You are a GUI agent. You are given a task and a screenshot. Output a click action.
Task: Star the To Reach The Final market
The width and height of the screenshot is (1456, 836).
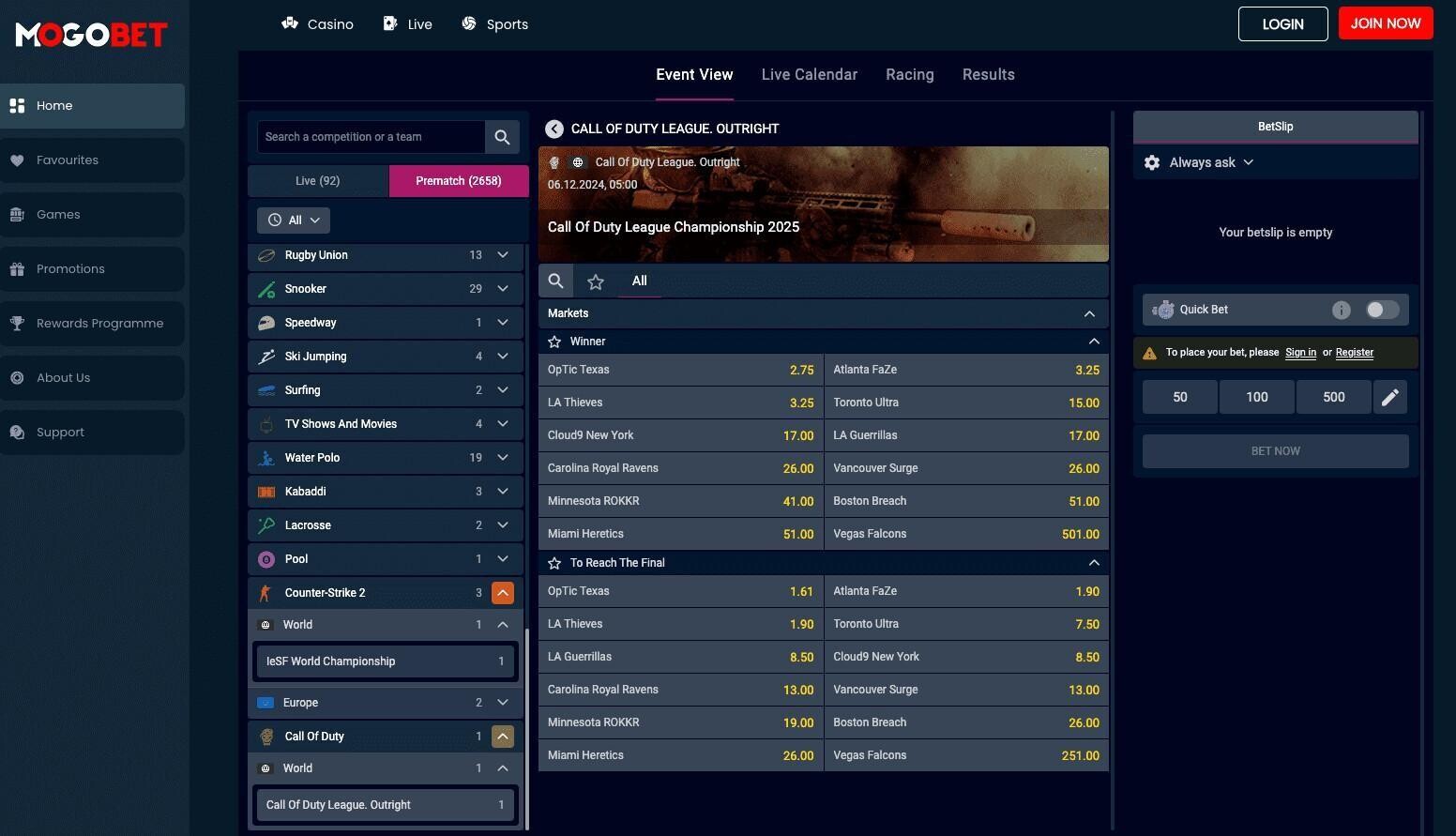tap(554, 563)
